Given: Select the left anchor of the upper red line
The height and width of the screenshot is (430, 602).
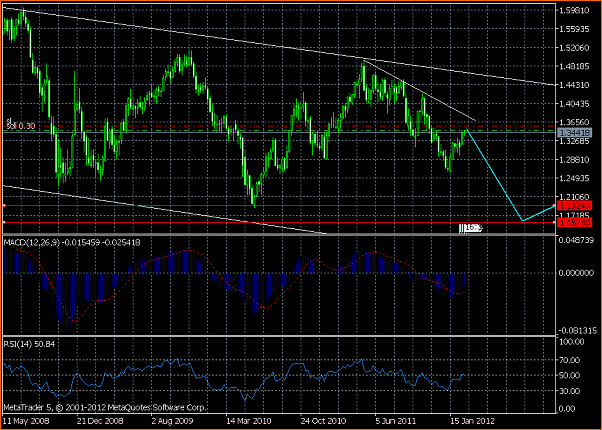Looking at the screenshot, I should [4, 206].
